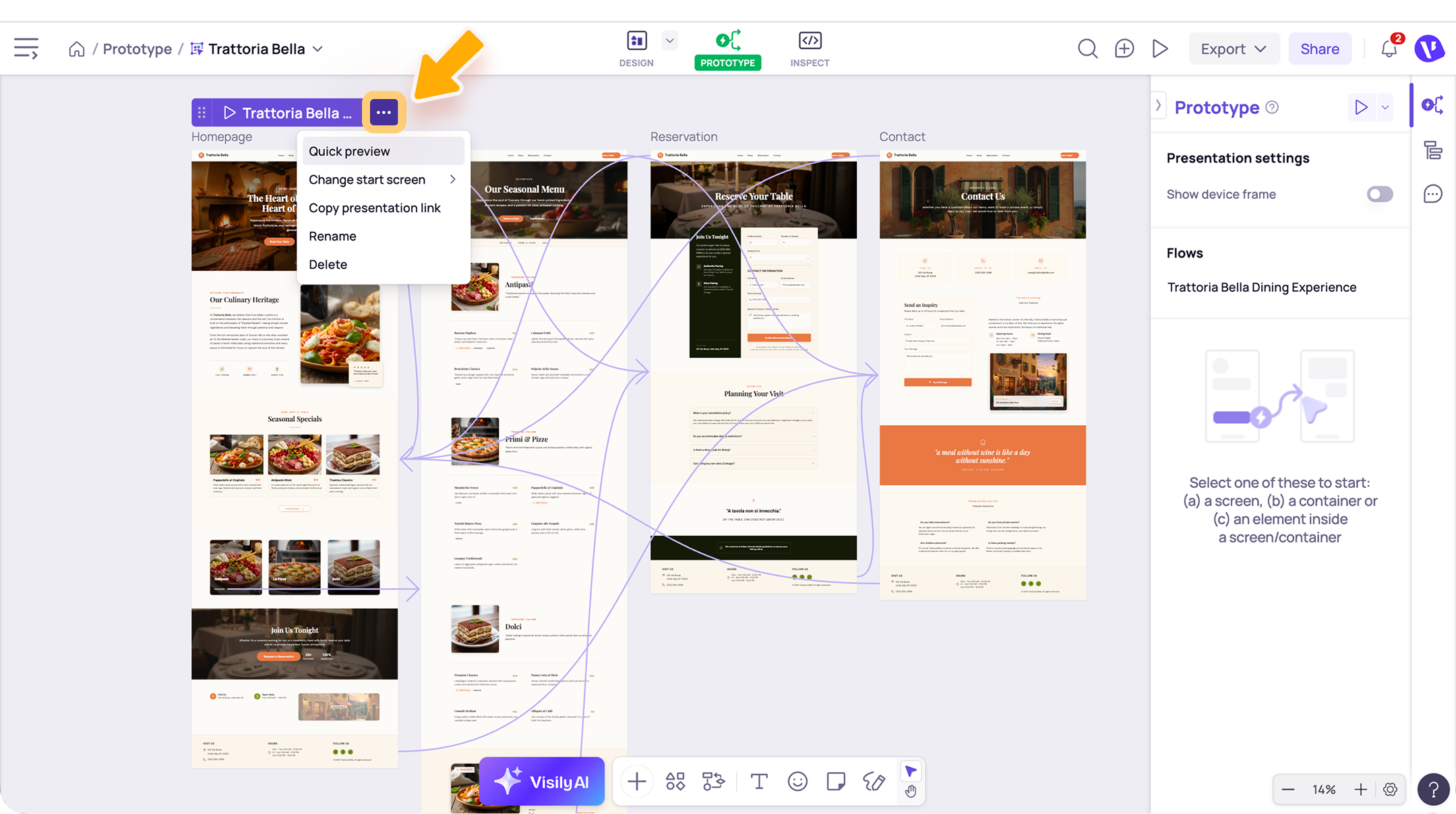The height and width of the screenshot is (814, 1456).
Task: Open the Design mode options chevron
Action: point(669,40)
